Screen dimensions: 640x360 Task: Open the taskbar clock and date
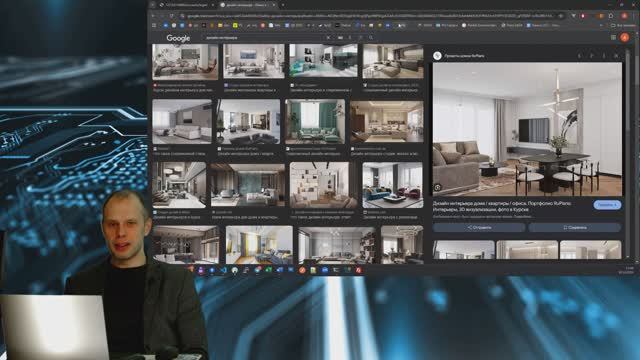tap(627, 270)
